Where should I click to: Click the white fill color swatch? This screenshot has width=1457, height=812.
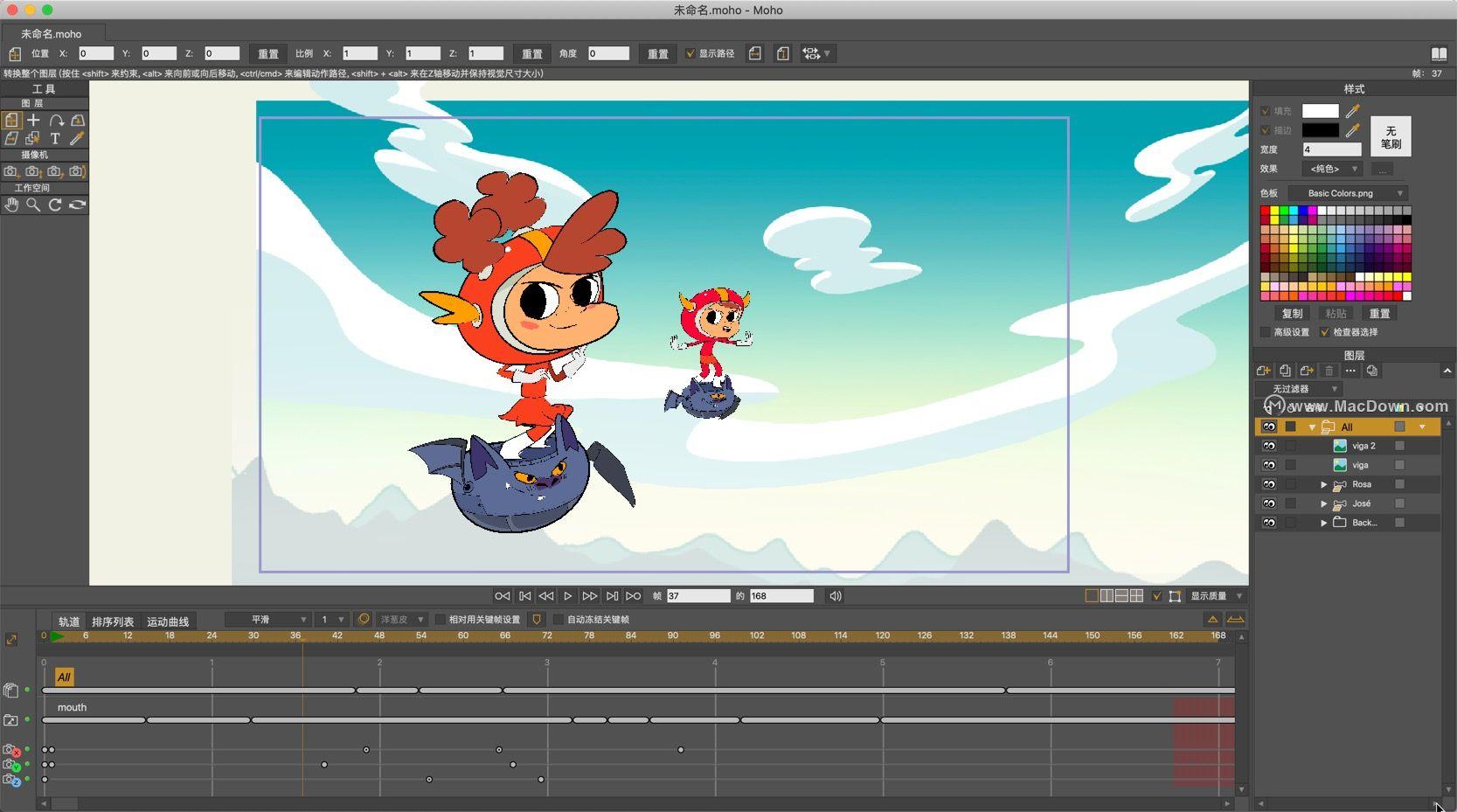1321,111
